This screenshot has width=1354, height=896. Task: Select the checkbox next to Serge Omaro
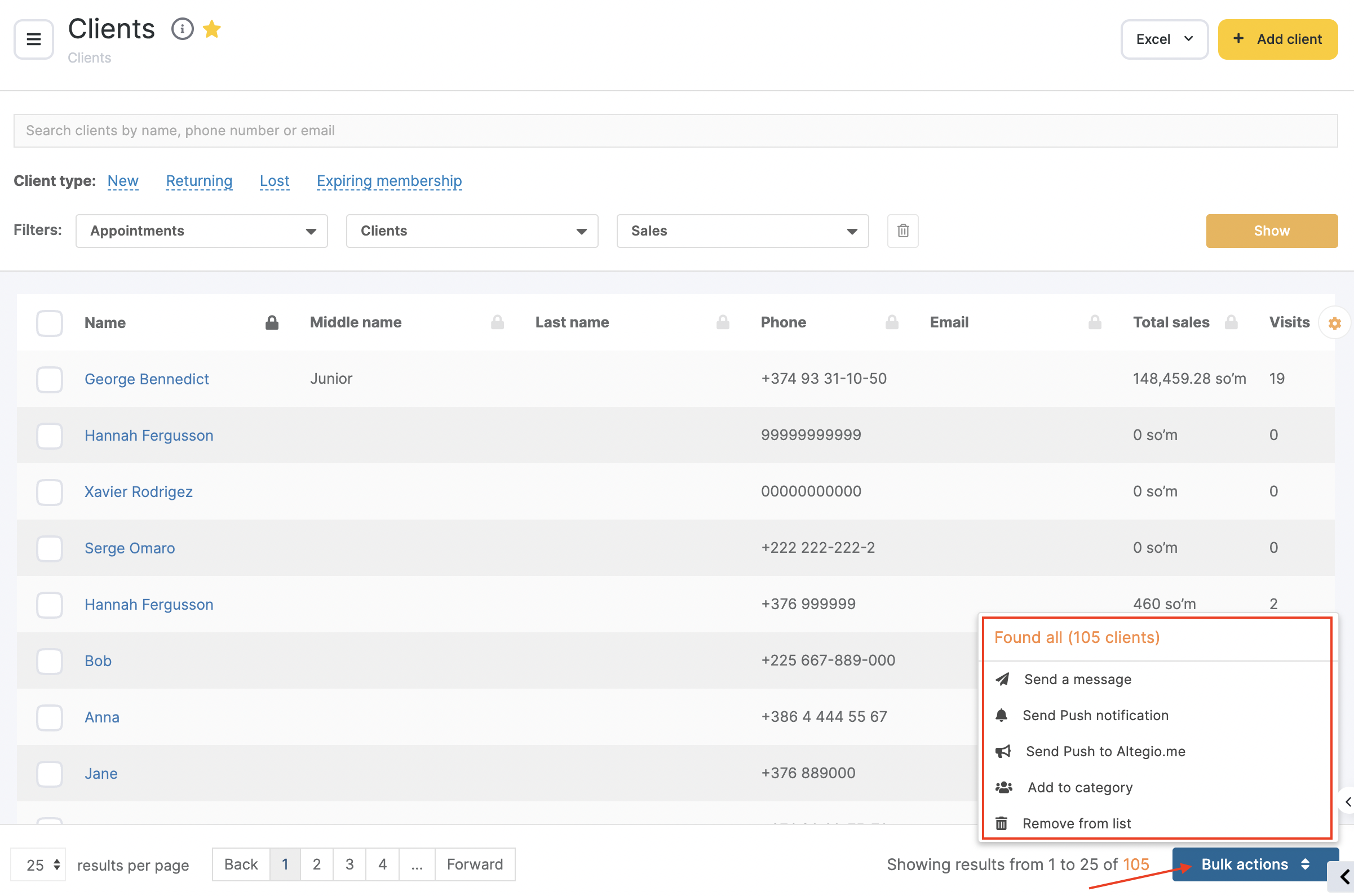click(50, 548)
